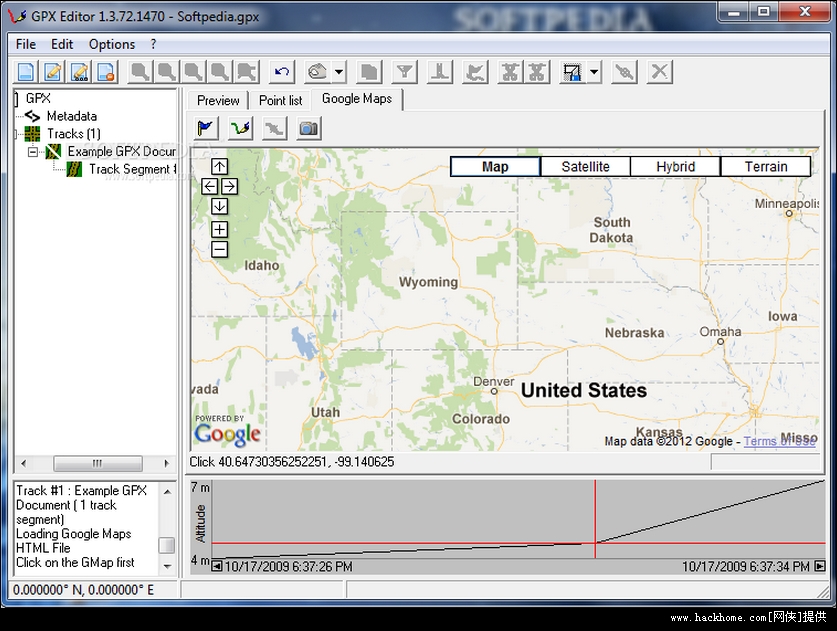Image resolution: width=837 pixels, height=631 pixels.
Task: Open dropdown arrow beside the blue paint tool
Action: (594, 72)
